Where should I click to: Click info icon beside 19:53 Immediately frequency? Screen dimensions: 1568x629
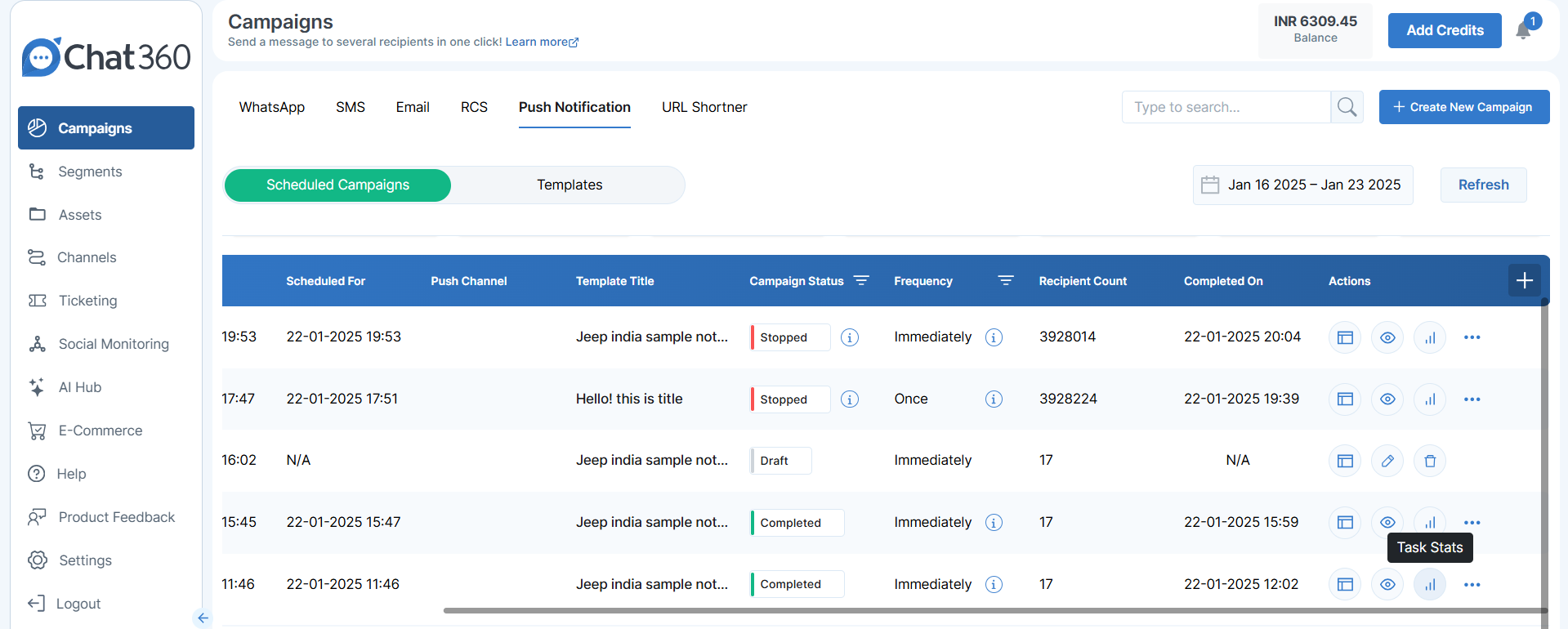click(x=994, y=337)
